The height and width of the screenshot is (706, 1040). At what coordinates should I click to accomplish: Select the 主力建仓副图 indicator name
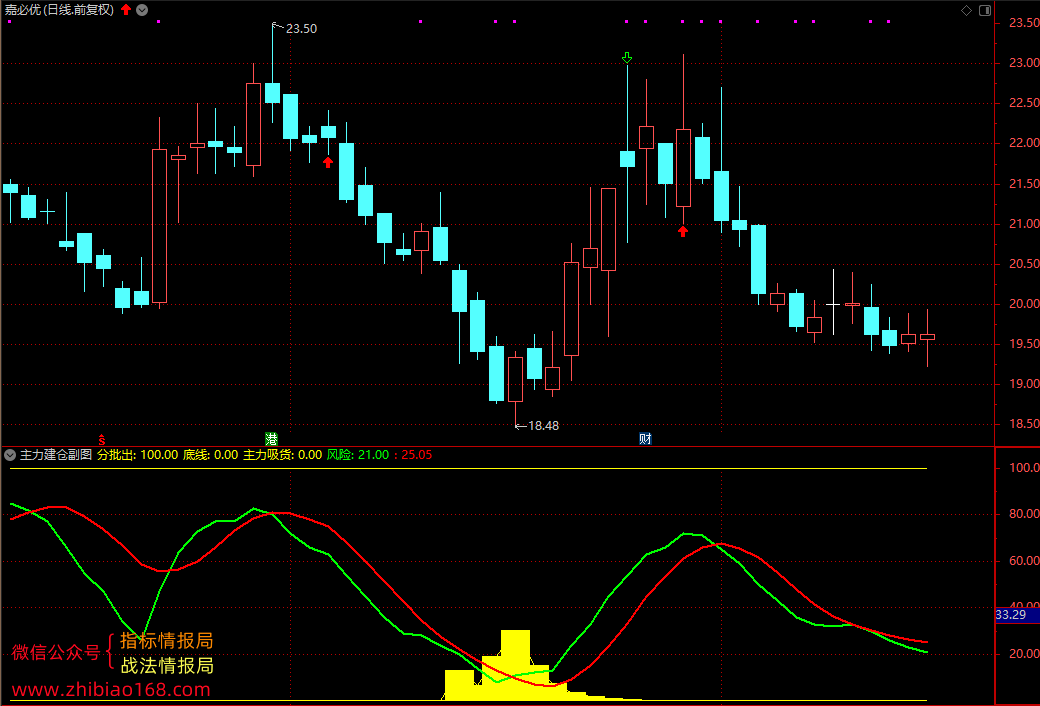coord(56,455)
